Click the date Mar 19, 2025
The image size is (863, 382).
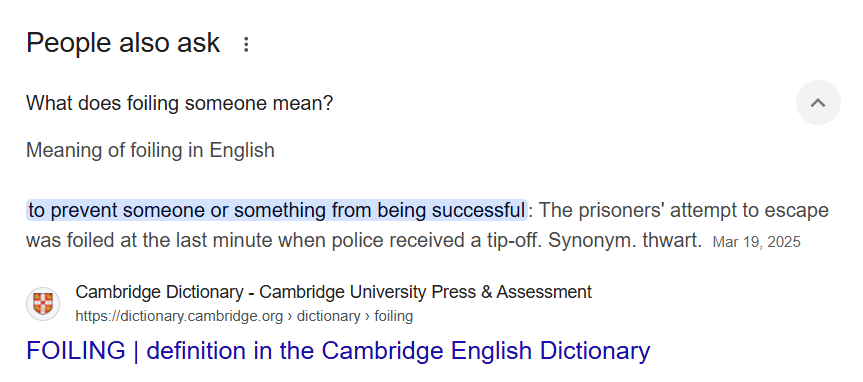click(x=756, y=242)
